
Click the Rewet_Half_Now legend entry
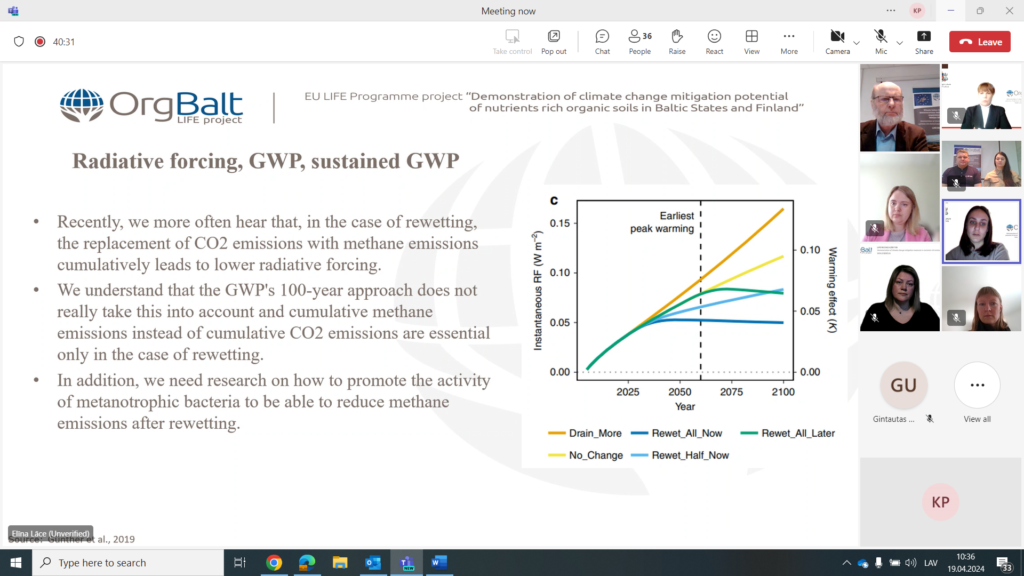point(680,455)
